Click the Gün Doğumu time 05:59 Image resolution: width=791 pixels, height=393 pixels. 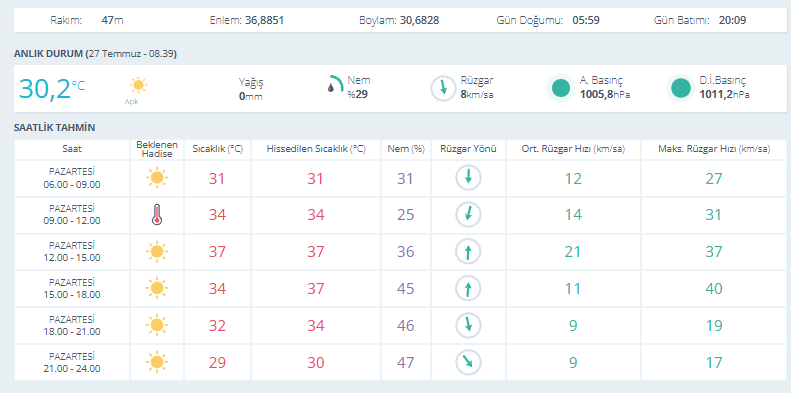point(586,21)
